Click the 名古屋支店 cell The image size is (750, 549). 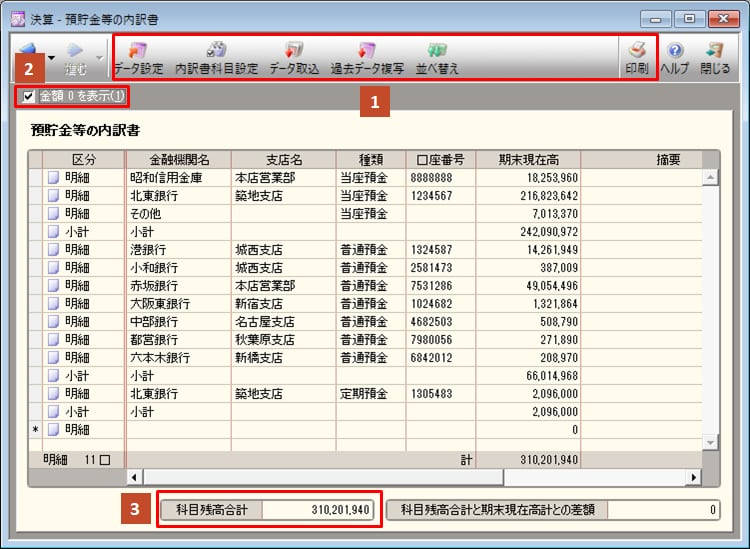(284, 321)
